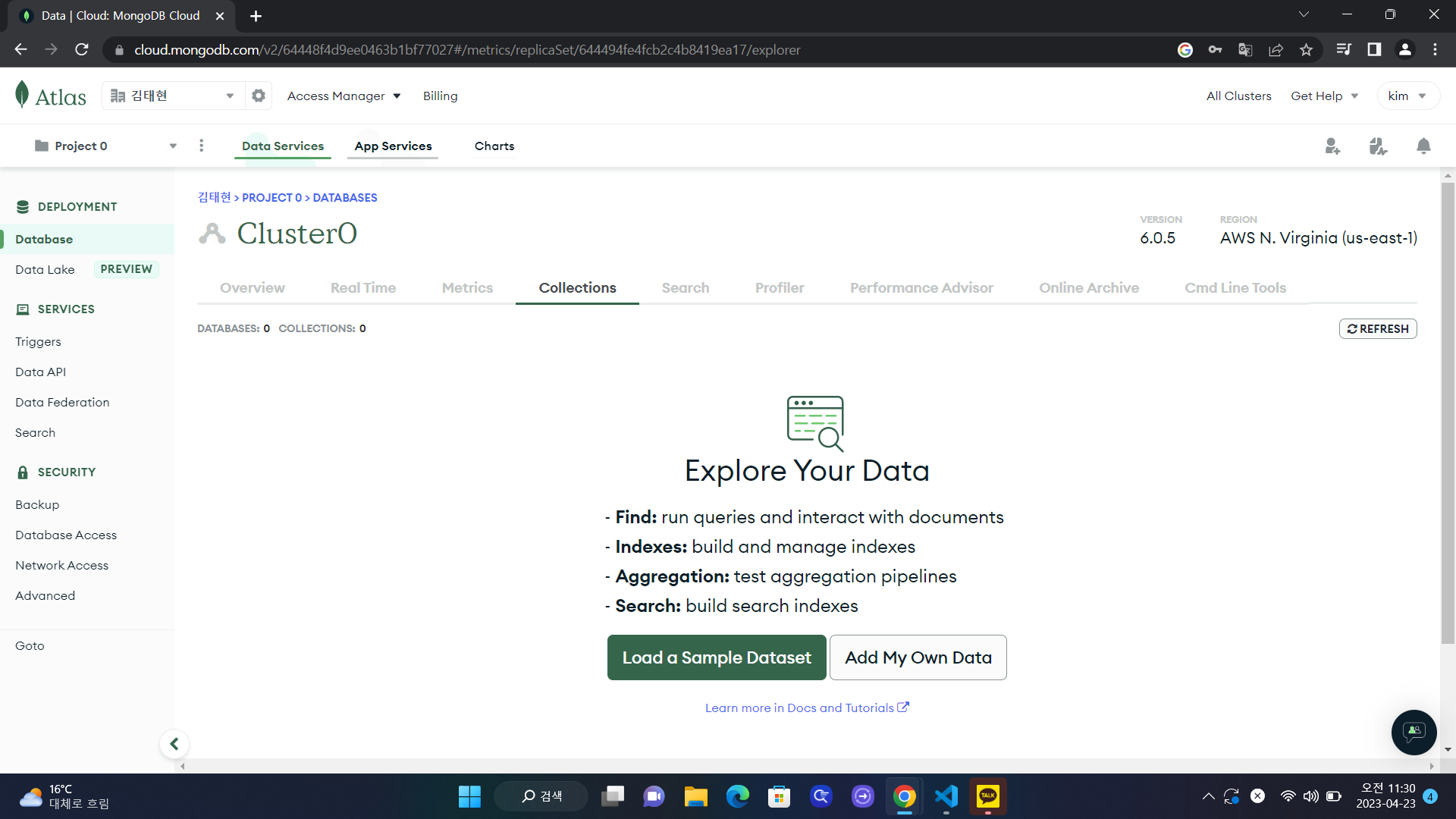
Task: Go to Billing page
Action: (x=440, y=96)
